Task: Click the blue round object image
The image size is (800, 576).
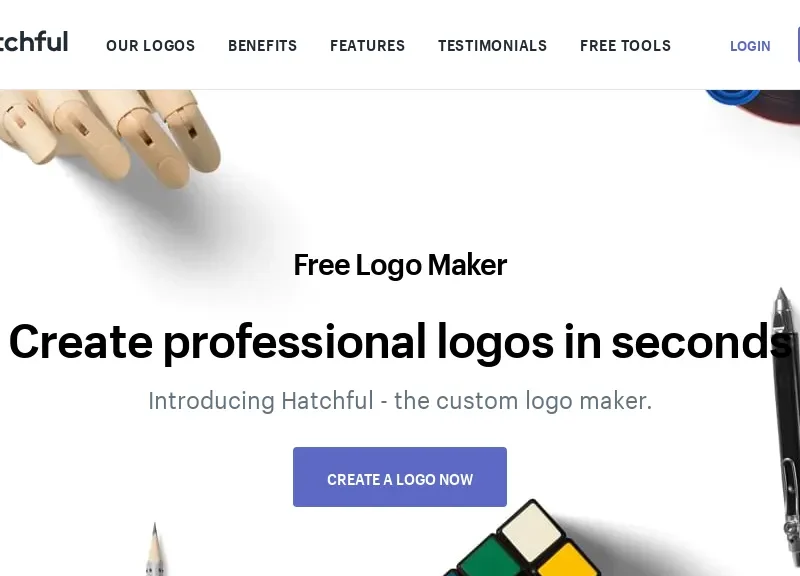Action: pos(733,97)
